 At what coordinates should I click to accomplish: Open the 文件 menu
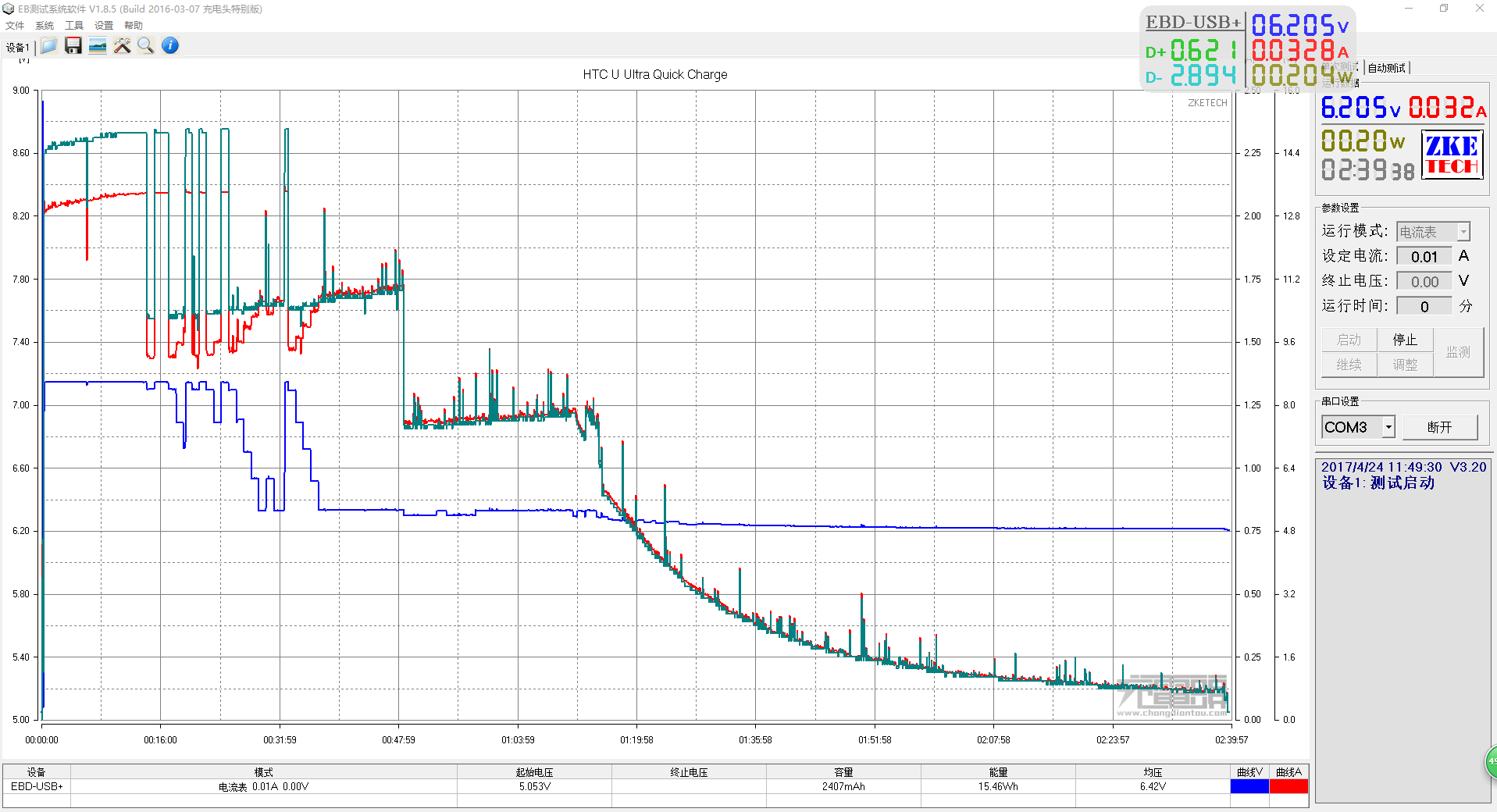tap(15, 25)
